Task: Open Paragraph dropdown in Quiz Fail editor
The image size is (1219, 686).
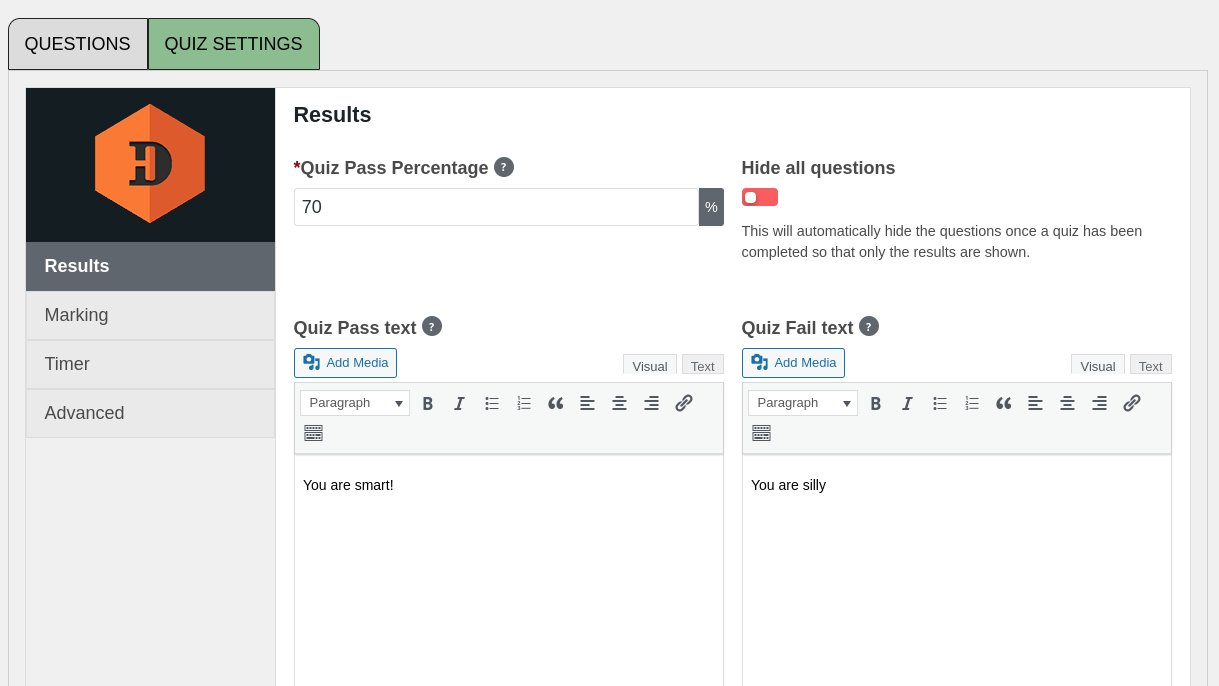Action: click(803, 403)
